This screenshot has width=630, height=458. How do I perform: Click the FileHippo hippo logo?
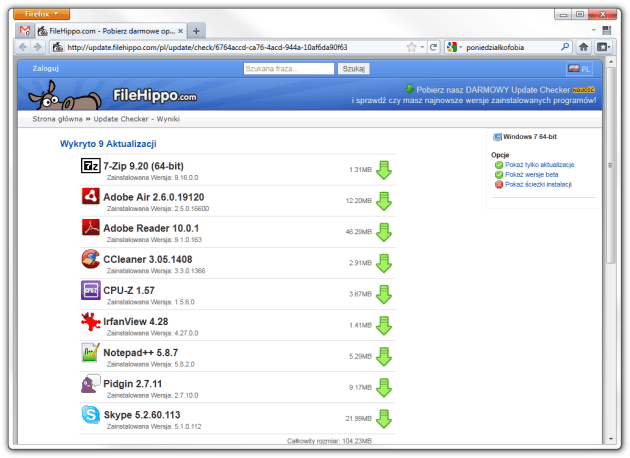(x=65, y=96)
